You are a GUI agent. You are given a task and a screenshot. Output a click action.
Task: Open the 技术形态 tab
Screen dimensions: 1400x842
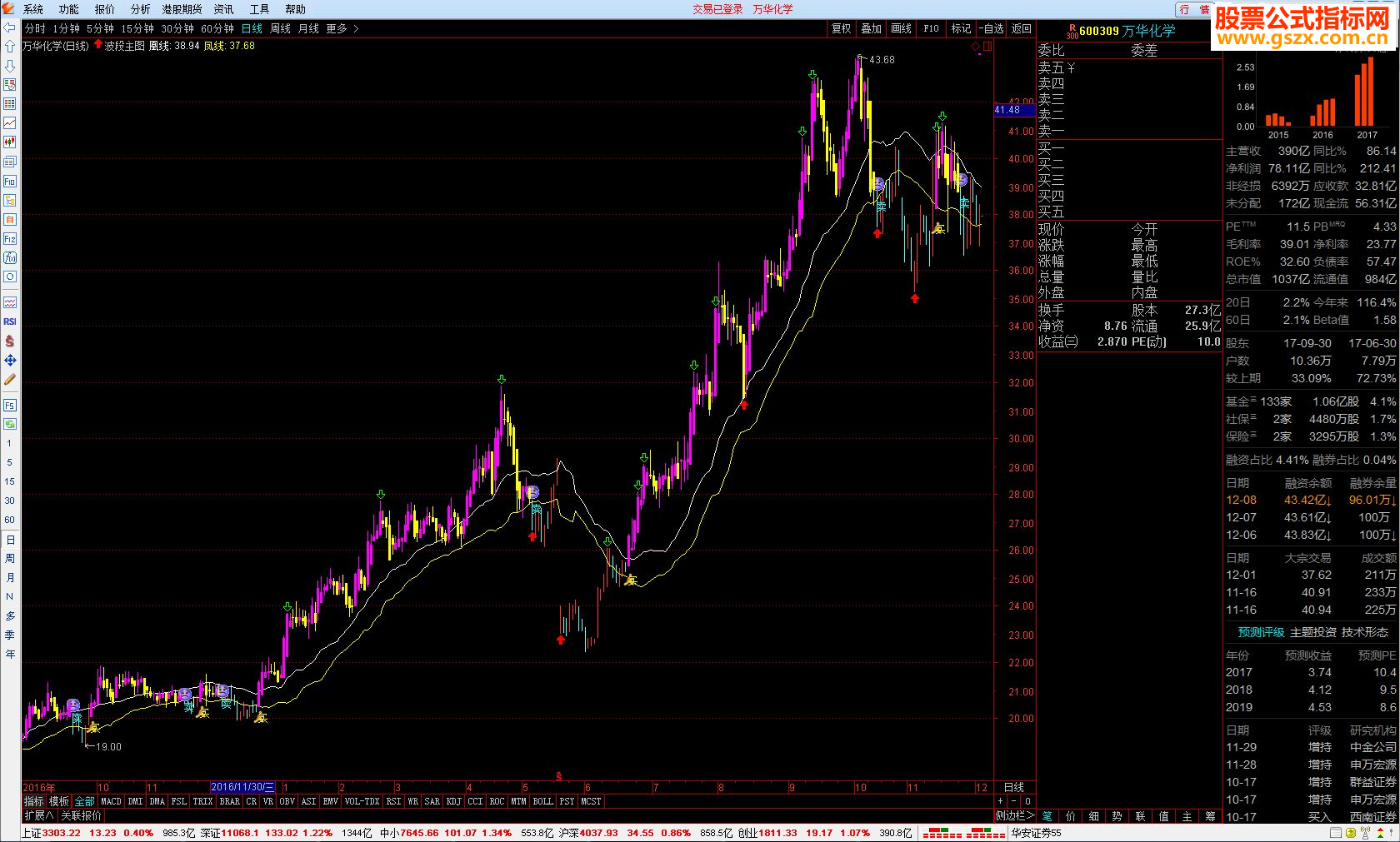pyautogui.click(x=1365, y=632)
